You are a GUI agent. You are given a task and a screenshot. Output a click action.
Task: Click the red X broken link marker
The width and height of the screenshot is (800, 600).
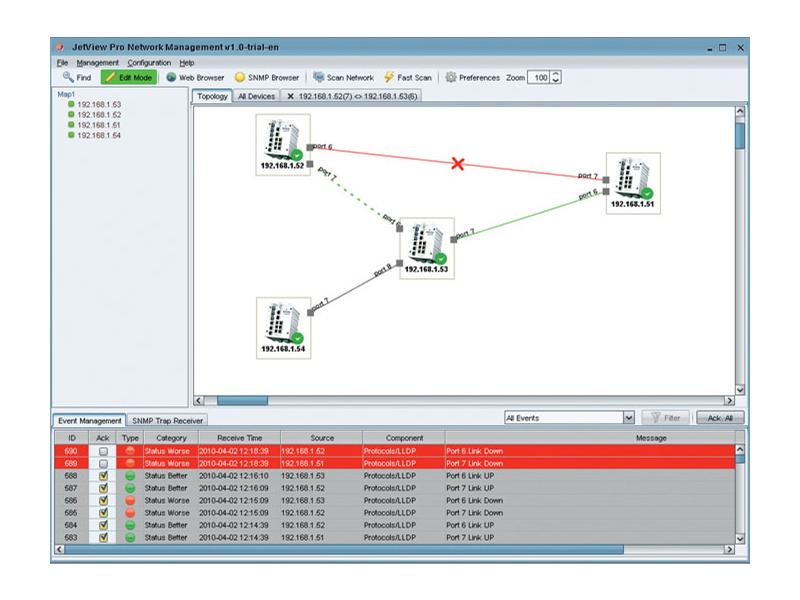[x=458, y=164]
